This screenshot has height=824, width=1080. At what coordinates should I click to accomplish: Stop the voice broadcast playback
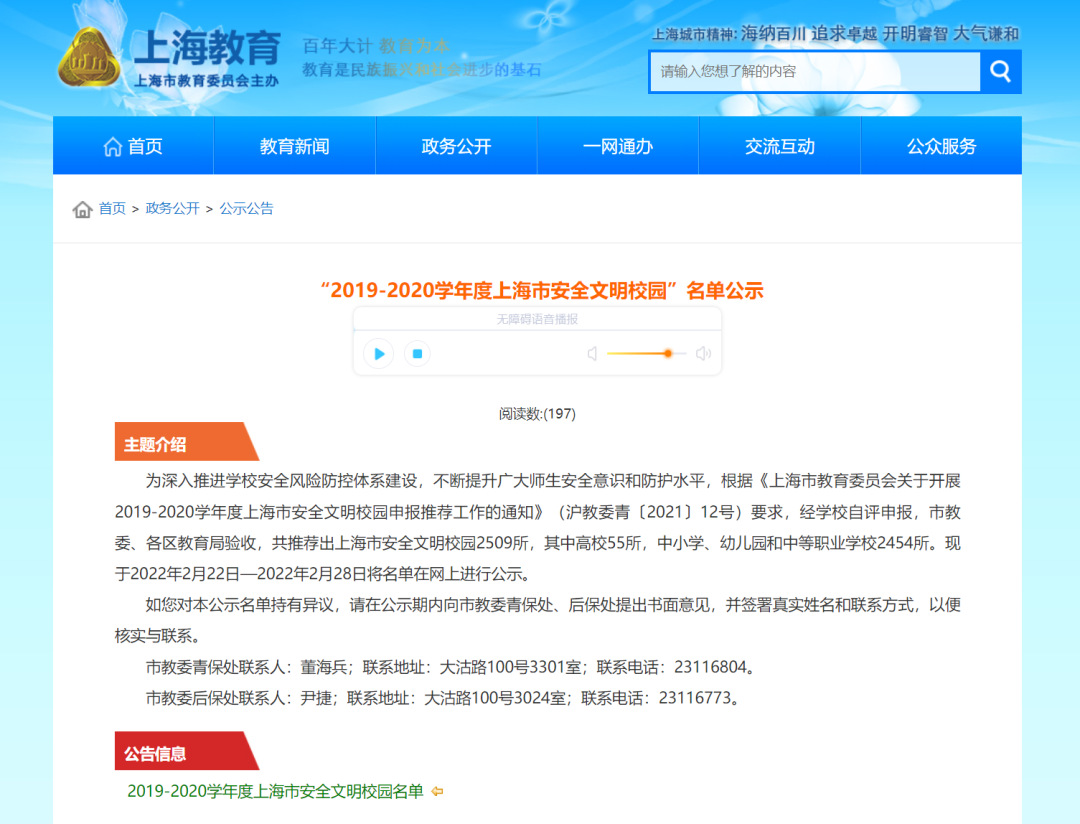click(x=418, y=353)
